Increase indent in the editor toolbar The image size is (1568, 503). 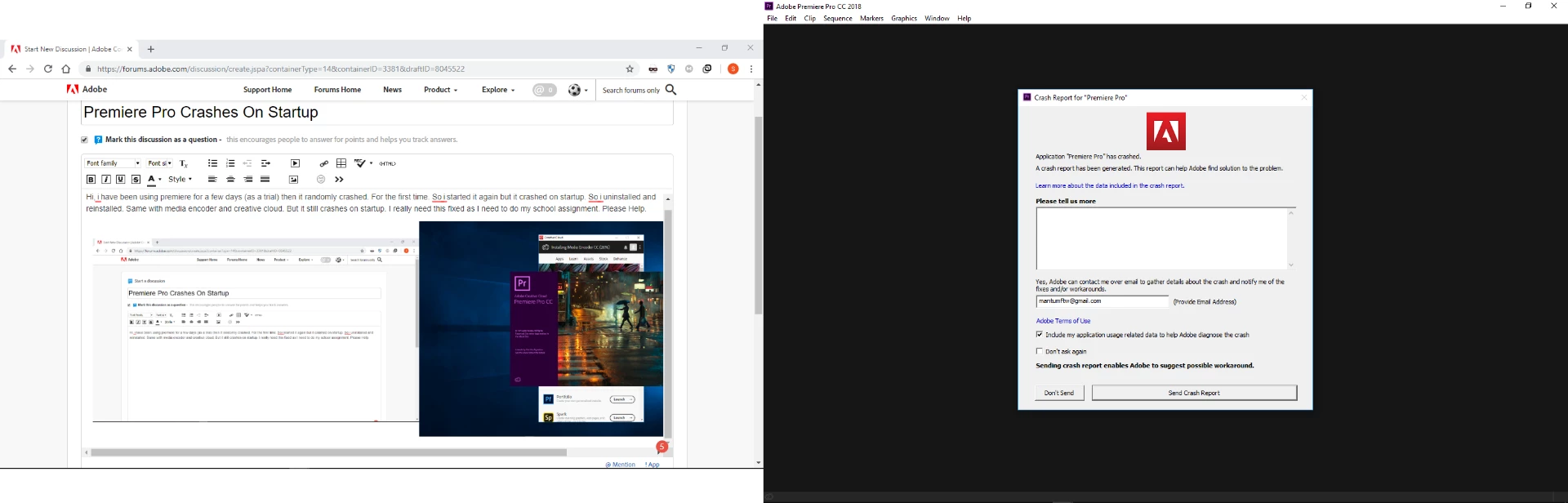click(265, 163)
